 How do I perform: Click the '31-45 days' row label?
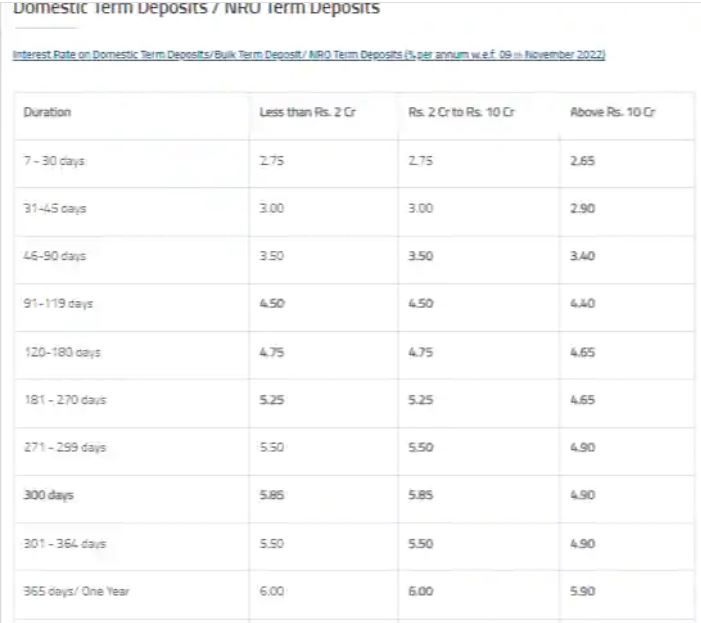point(55,208)
